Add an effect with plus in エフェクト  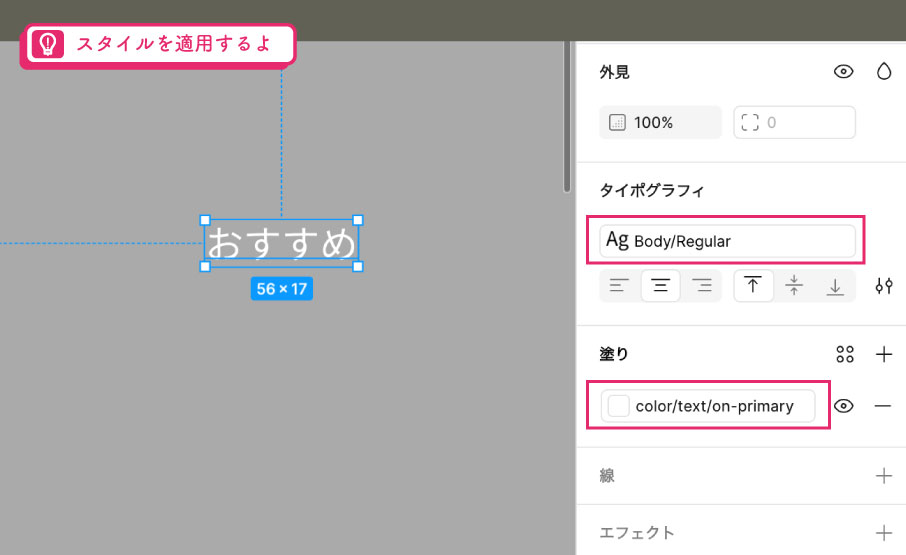coord(883,532)
